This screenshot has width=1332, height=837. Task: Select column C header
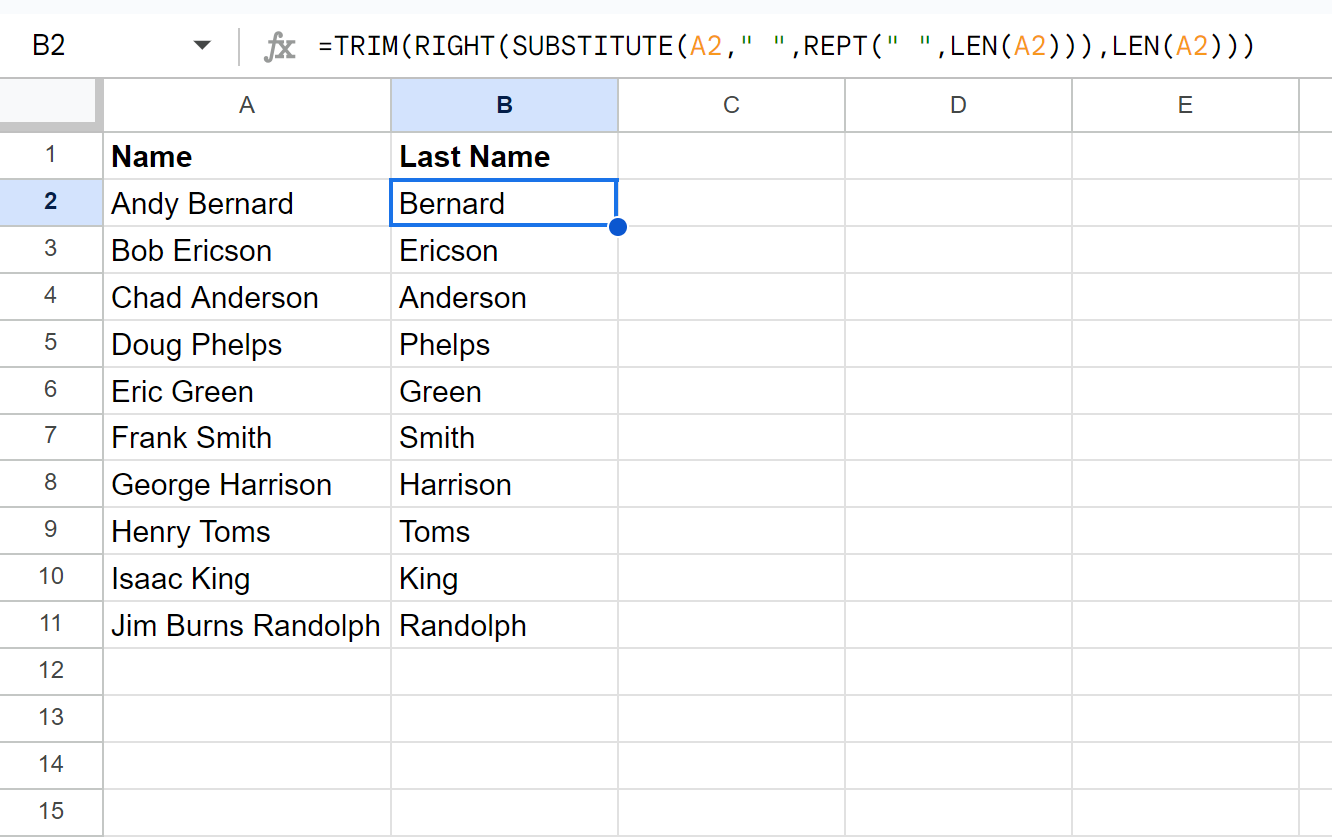[x=731, y=105]
